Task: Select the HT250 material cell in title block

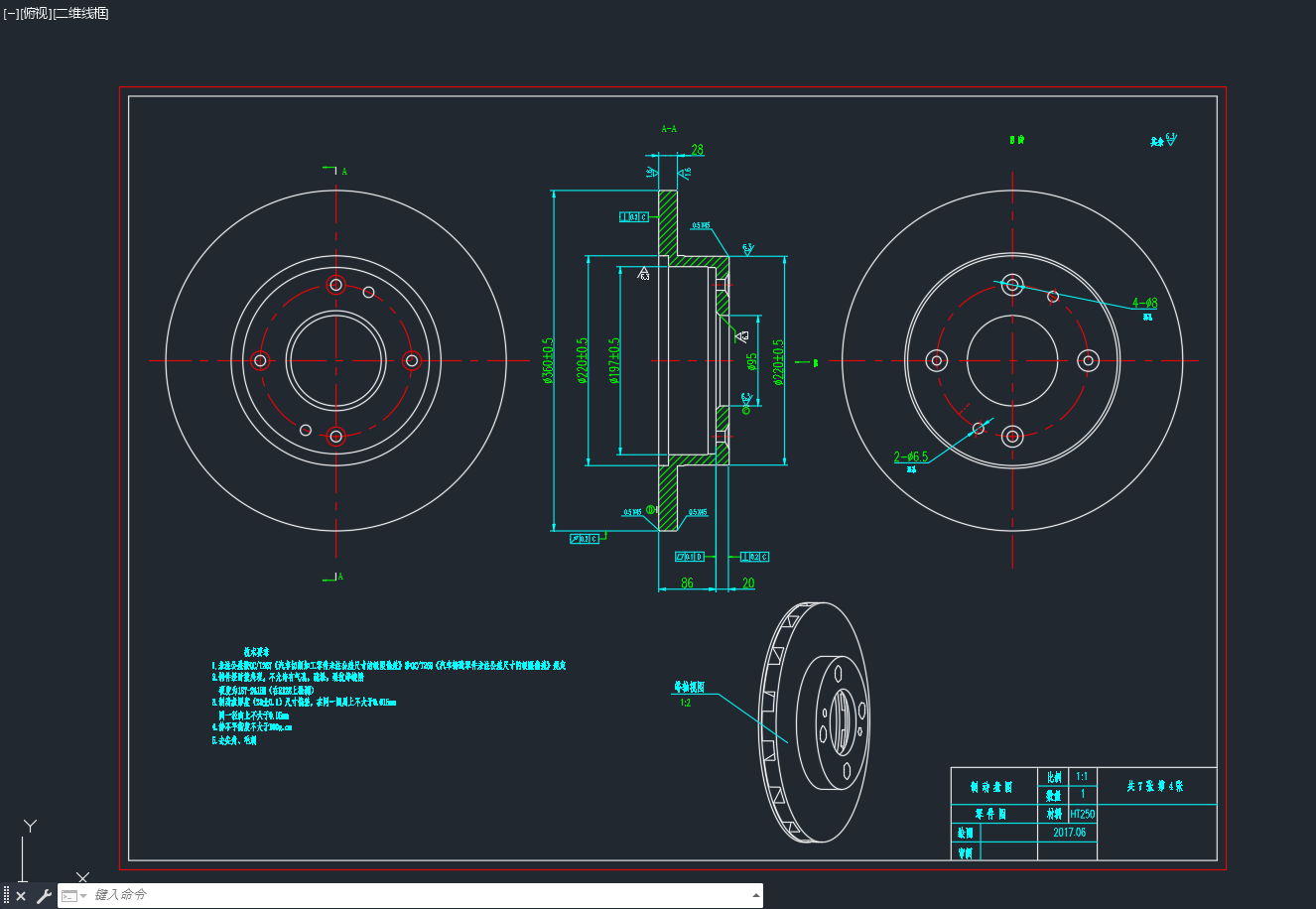Action: coord(1083,814)
